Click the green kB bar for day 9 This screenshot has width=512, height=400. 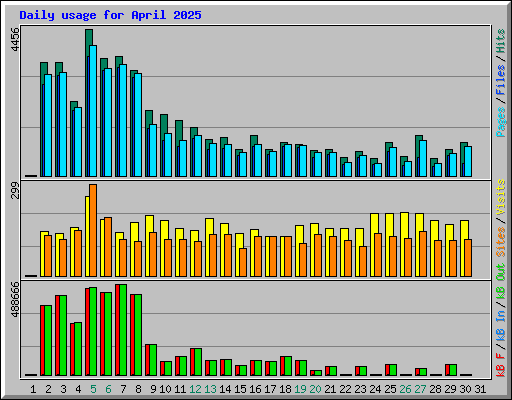click(x=153, y=360)
